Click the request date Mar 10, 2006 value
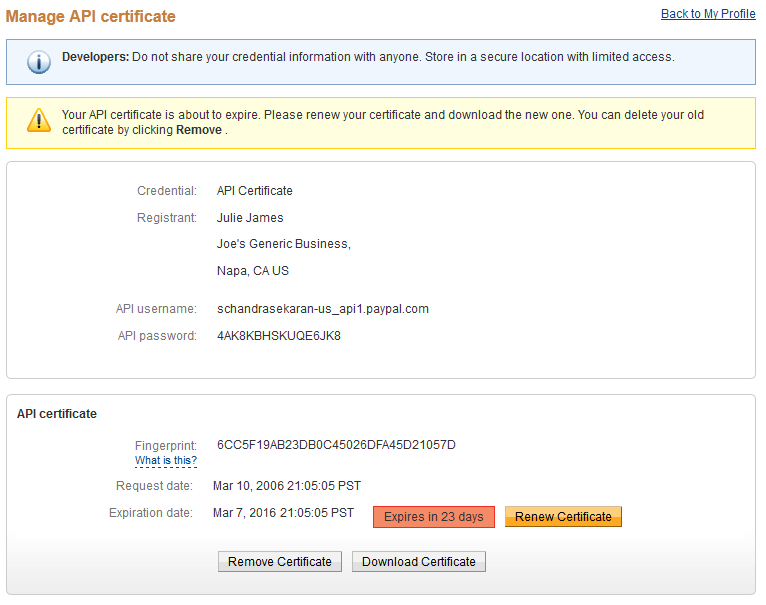766x605 pixels. pyautogui.click(x=287, y=486)
